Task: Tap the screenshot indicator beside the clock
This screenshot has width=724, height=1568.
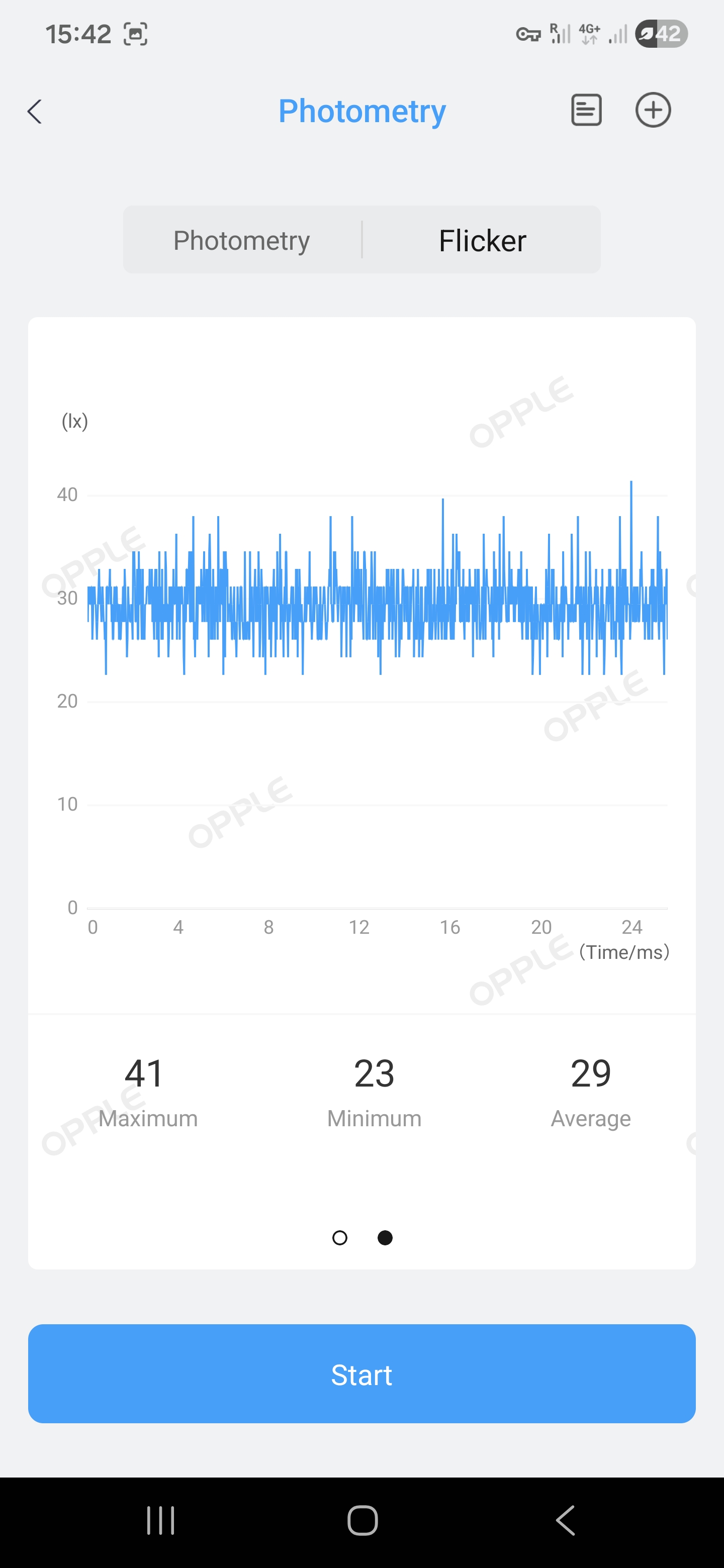Action: [135, 34]
